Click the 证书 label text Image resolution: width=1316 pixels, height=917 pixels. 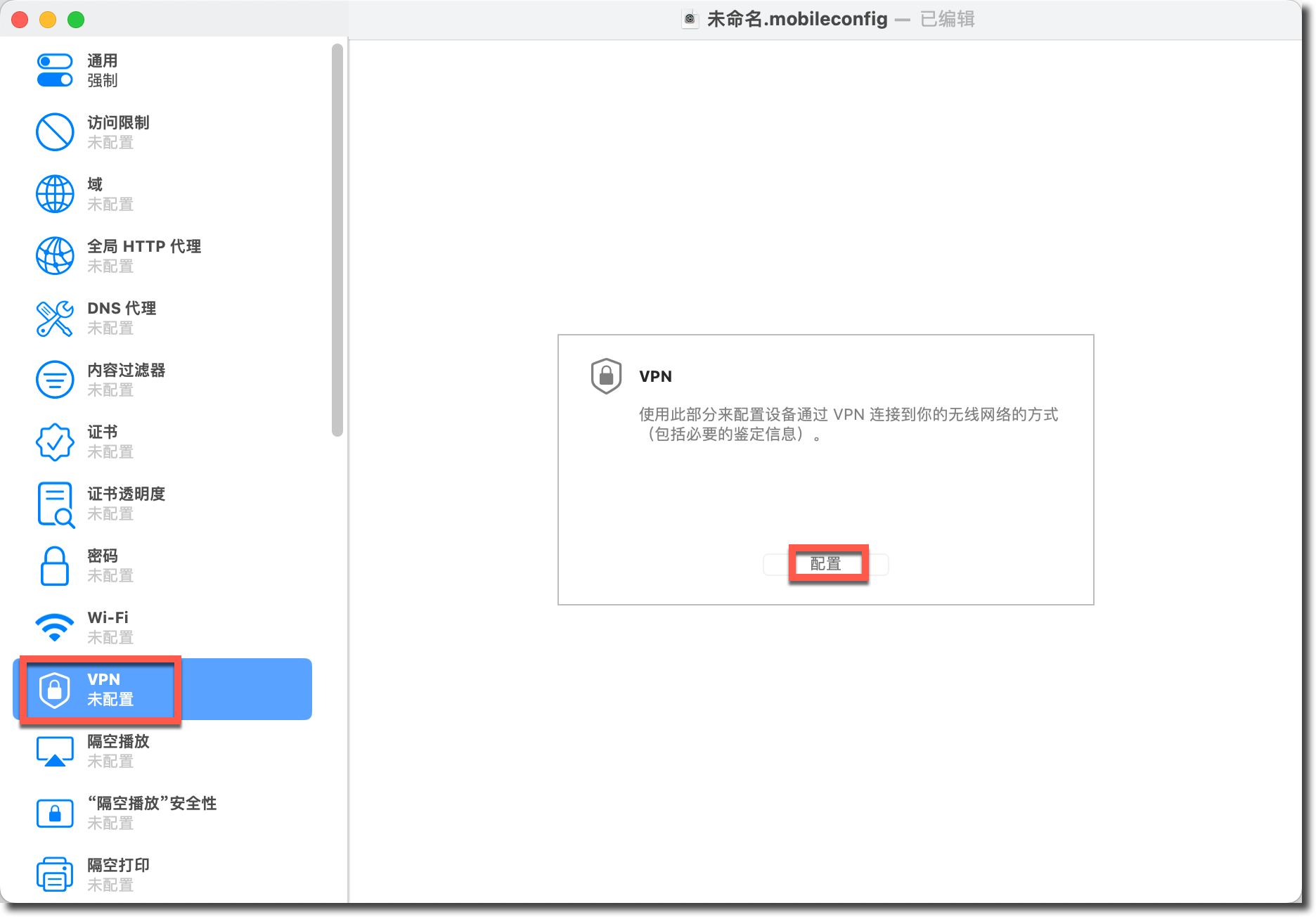pos(103,432)
